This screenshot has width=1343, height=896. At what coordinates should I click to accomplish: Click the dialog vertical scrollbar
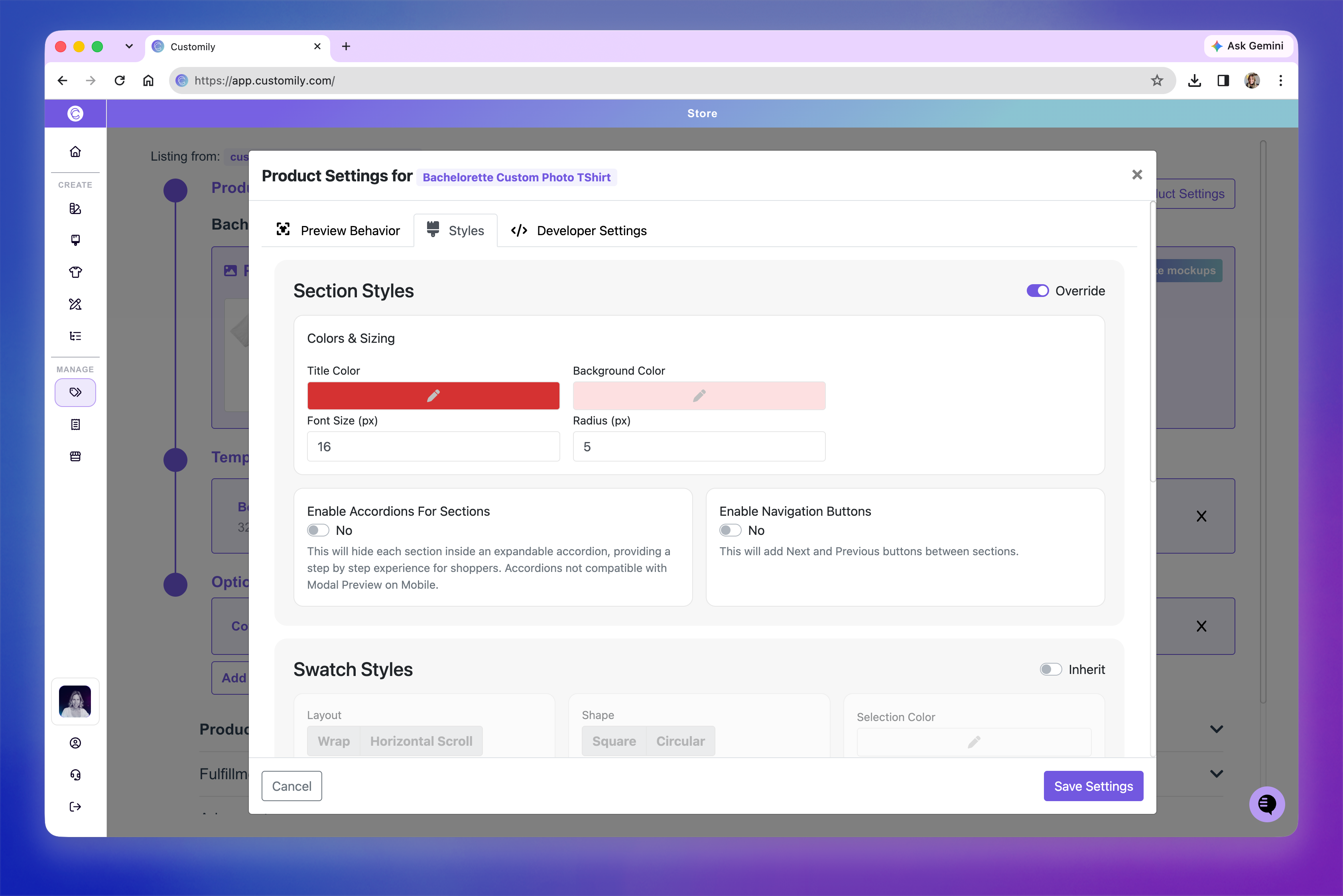coord(1153,342)
